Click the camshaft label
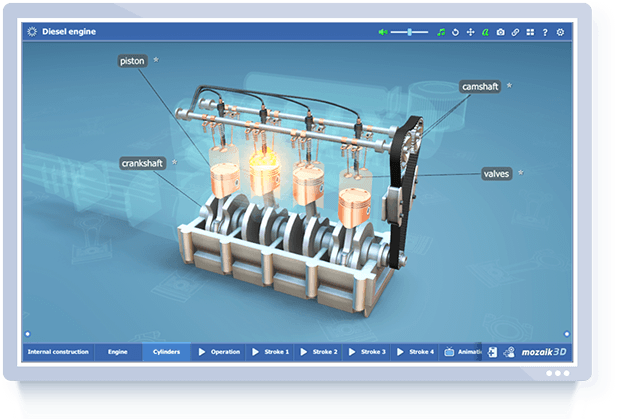 479,87
